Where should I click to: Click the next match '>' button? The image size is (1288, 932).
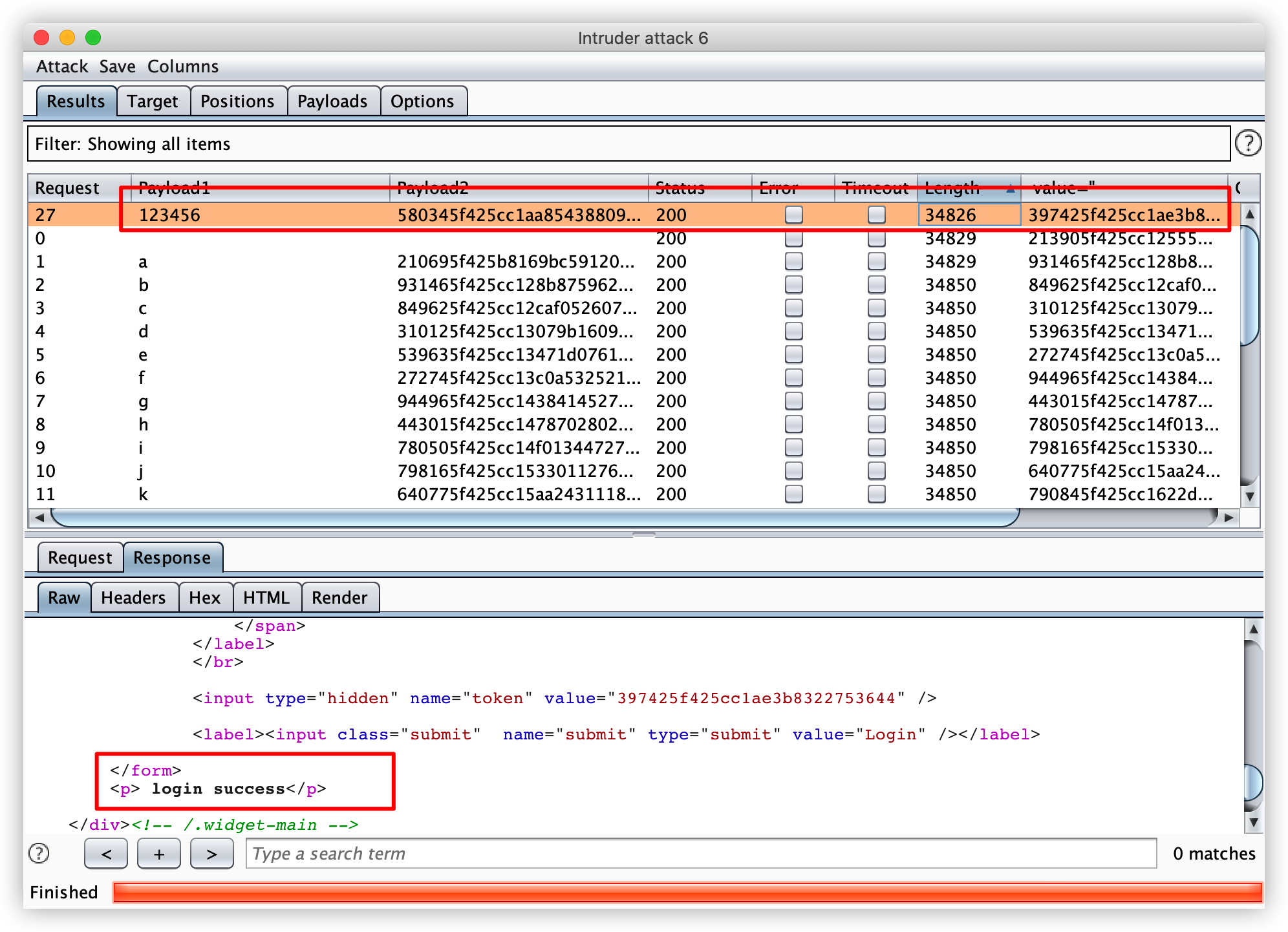pyautogui.click(x=211, y=854)
